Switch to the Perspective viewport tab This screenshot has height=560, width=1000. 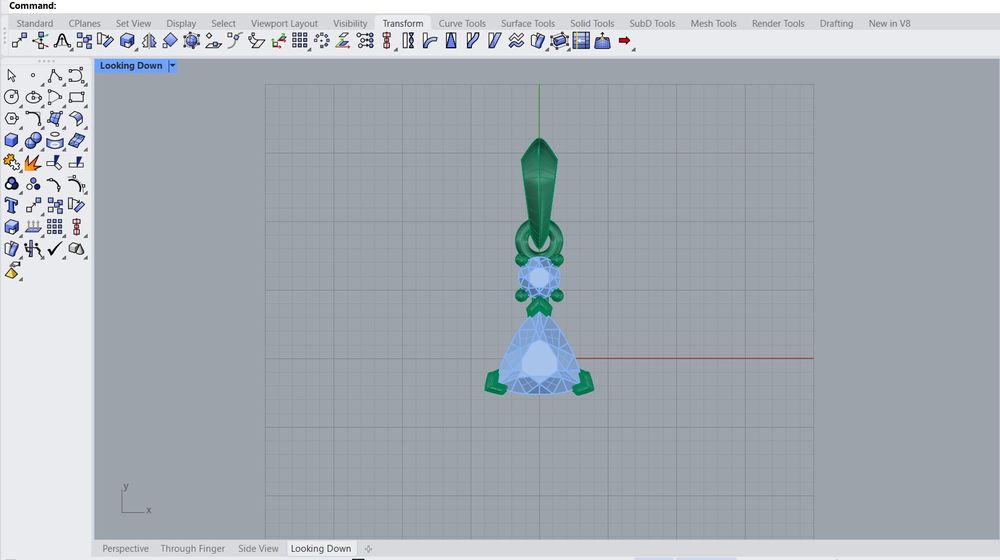click(x=125, y=548)
